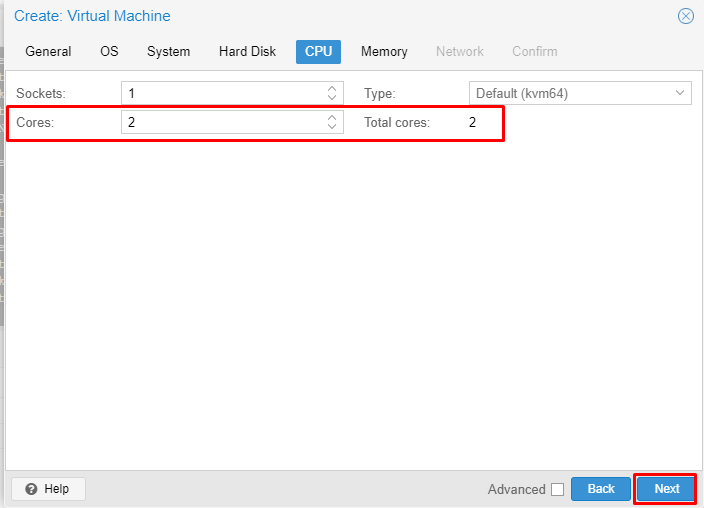
Task: Click the greyed-out Network tab
Action: 459,51
